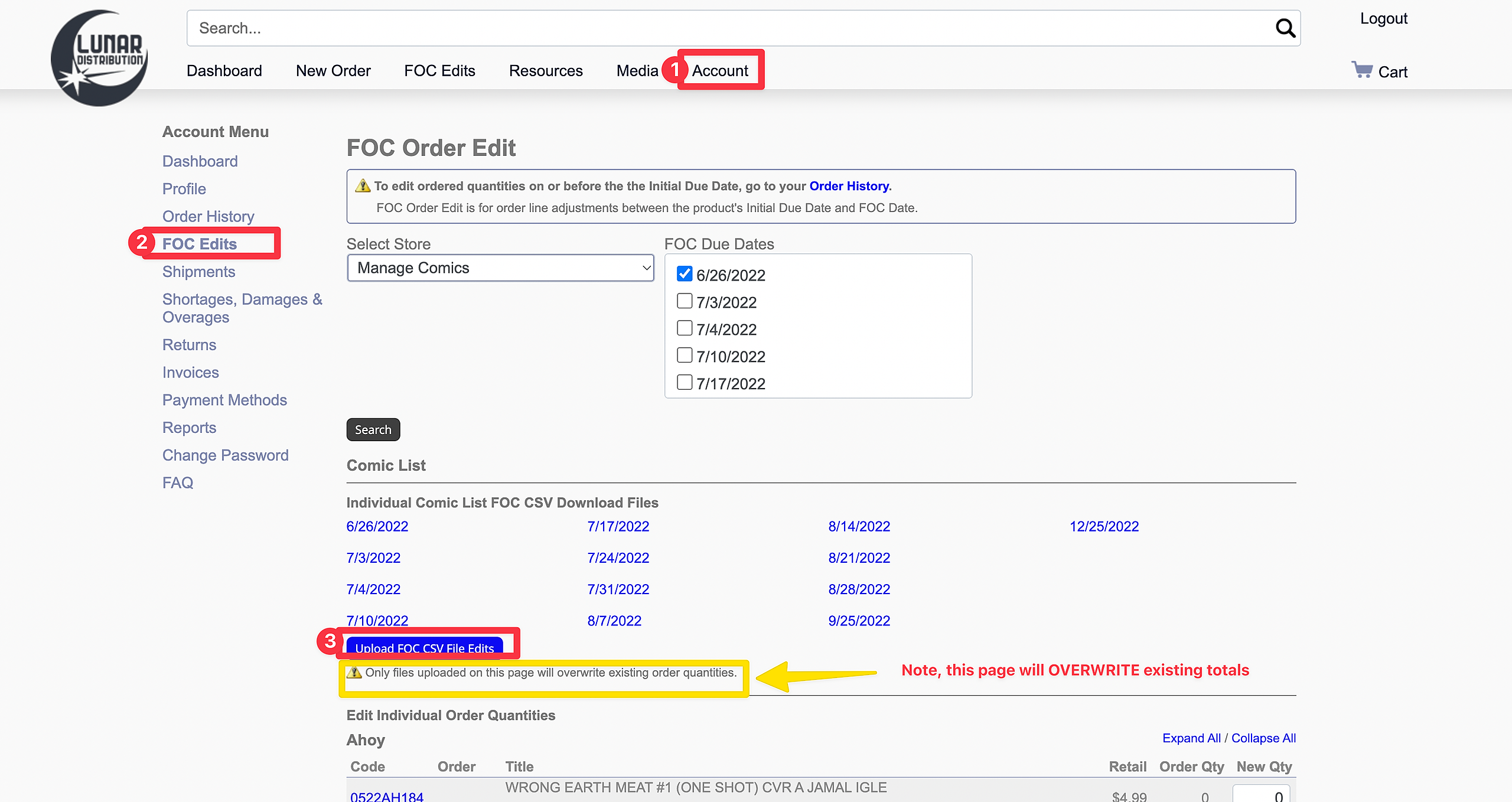Check the 7/3/2022 FOC due date
This screenshot has width=1512, height=802.
684,301
